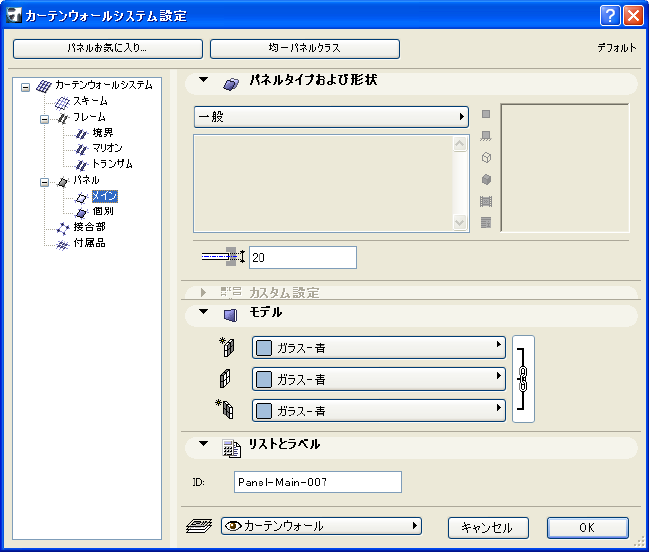The width and height of the screenshot is (649, 552).
Task: Click リストとラベル section icon
Action: pos(231,449)
